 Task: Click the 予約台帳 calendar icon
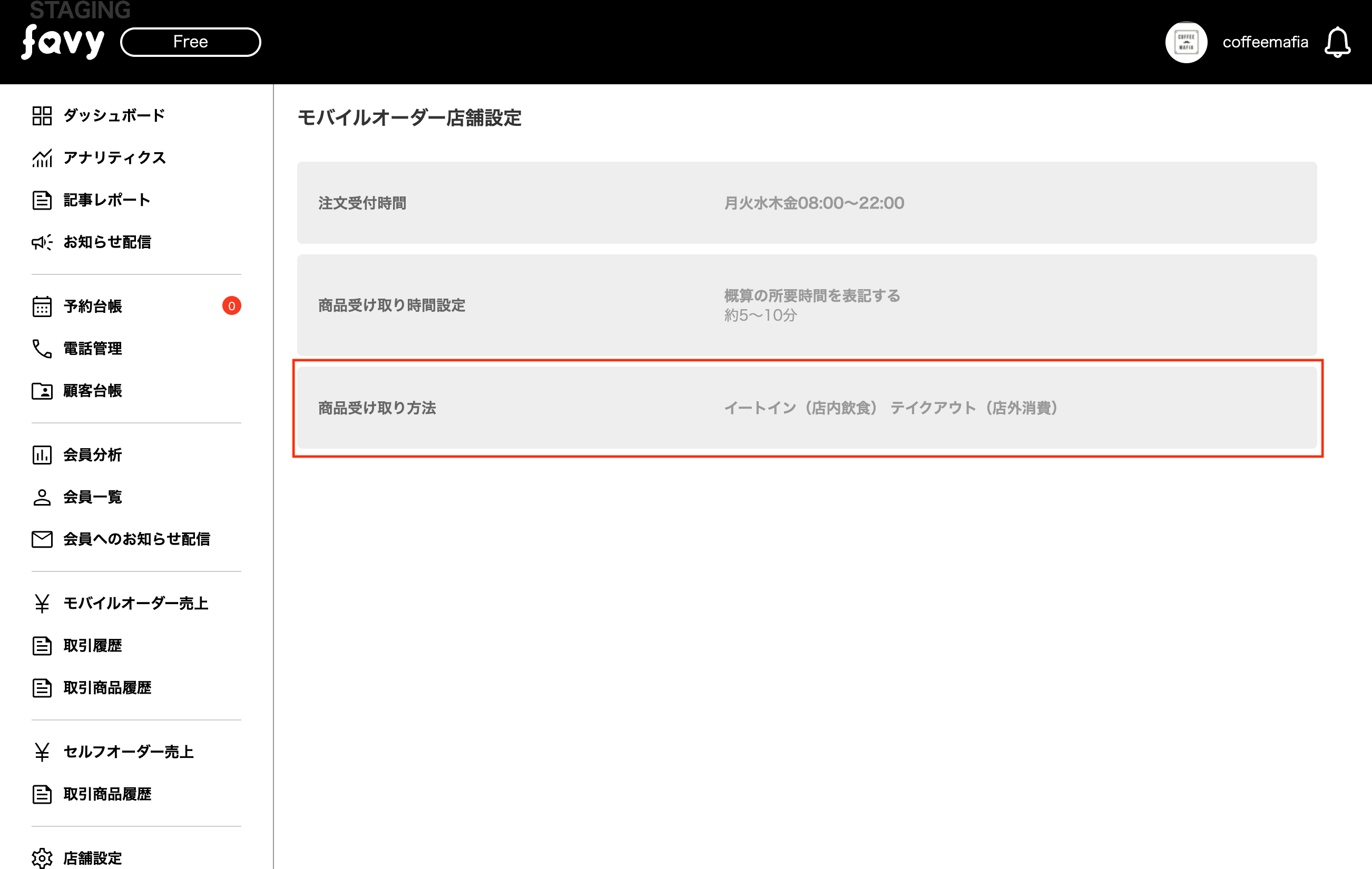pos(42,307)
